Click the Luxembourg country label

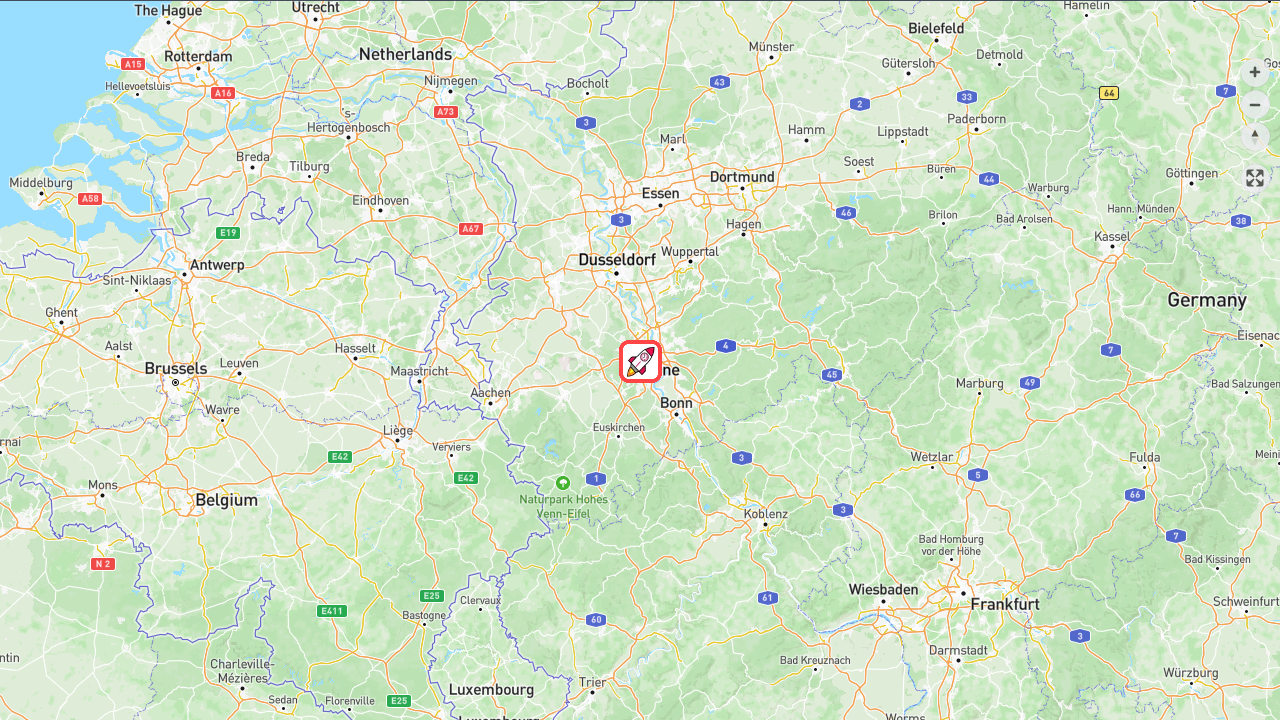491,690
